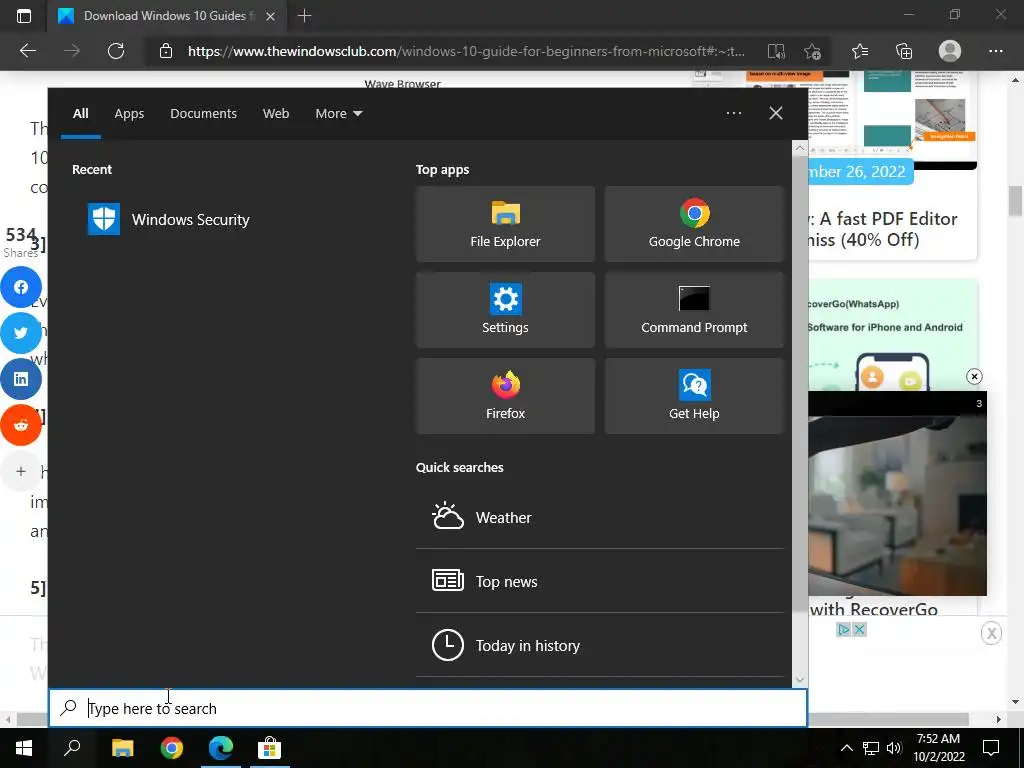
Task: Open the notification Action Center
Action: click(x=991, y=748)
